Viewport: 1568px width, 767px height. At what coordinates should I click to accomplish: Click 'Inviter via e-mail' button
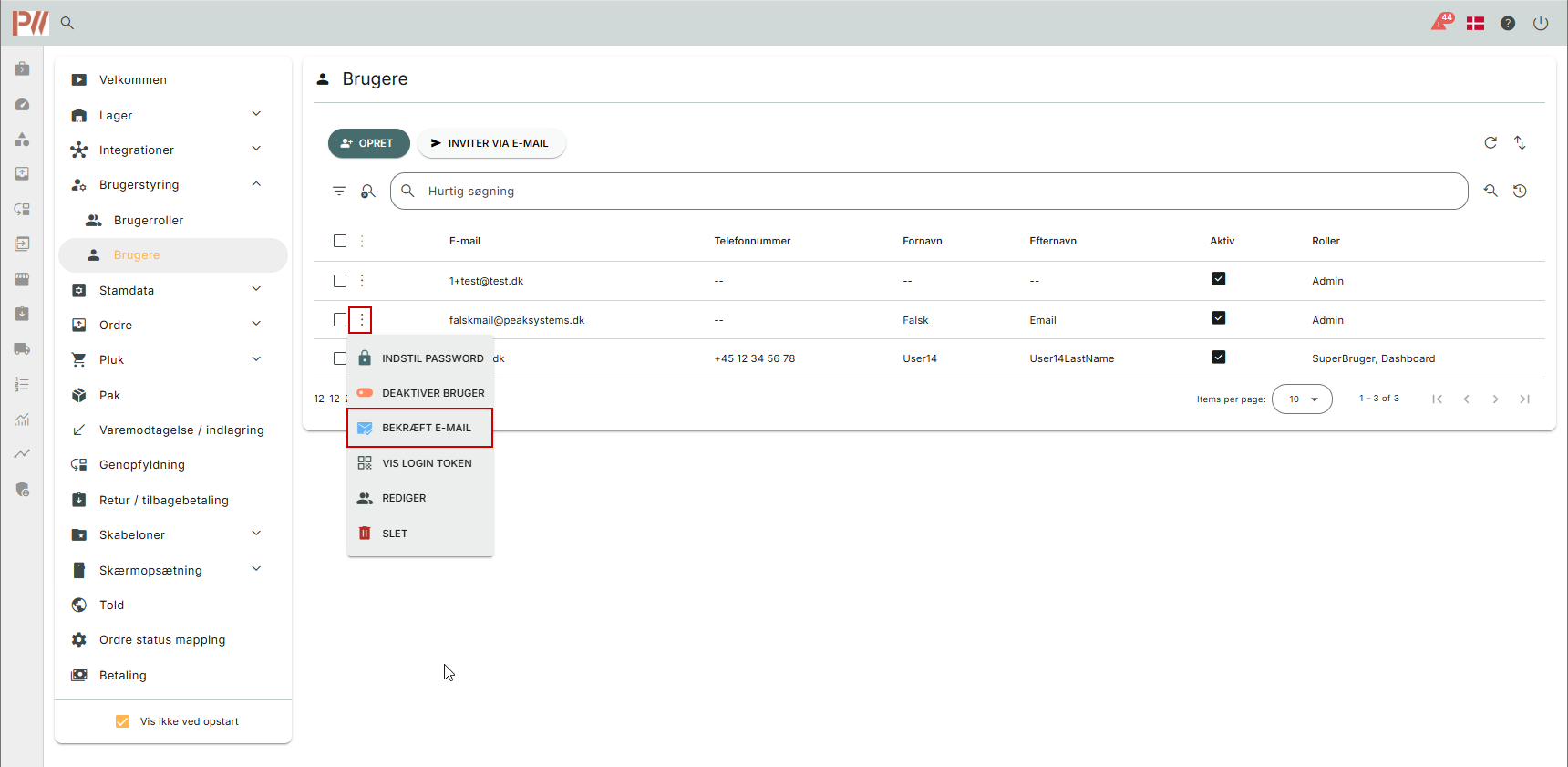pos(490,143)
